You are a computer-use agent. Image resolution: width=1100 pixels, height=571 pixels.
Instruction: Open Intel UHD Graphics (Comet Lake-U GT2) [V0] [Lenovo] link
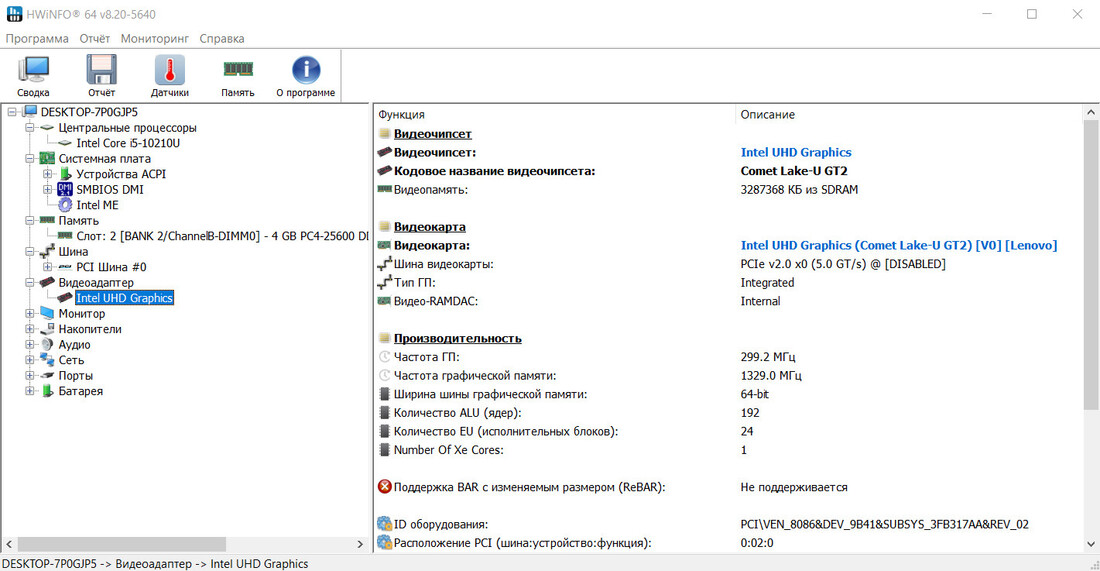point(899,246)
